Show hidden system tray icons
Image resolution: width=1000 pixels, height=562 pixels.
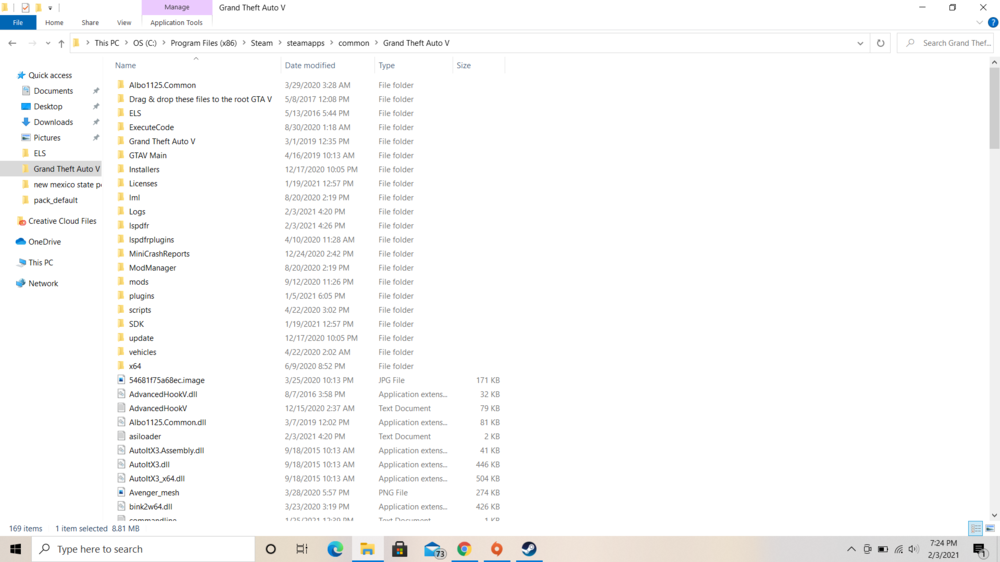[x=851, y=549]
